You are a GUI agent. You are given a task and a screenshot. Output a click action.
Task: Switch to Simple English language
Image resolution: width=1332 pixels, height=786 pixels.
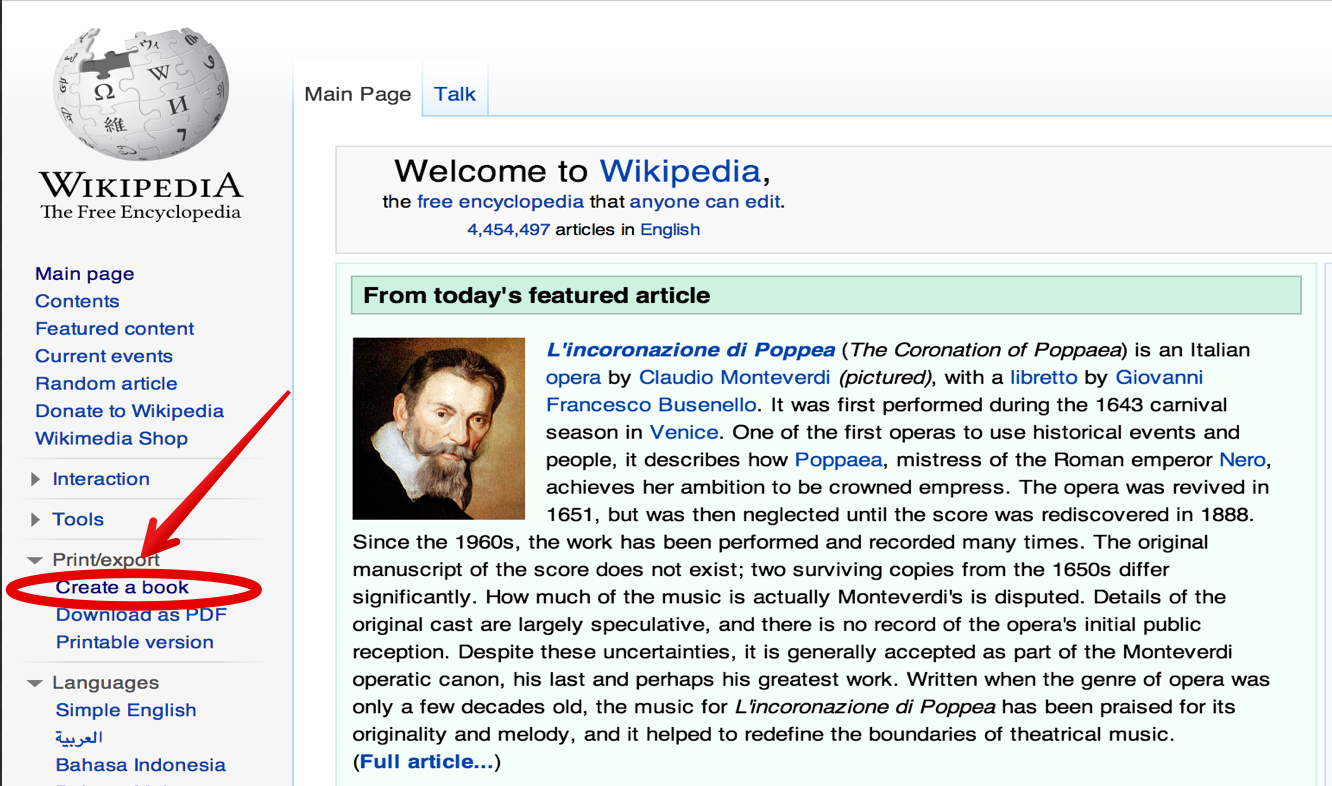coord(126,710)
